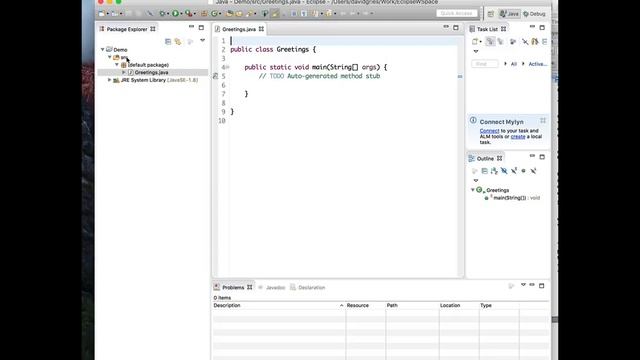640x360 pixels.
Task: Open the Package Explorer view menu arrow
Action: coord(202,40)
